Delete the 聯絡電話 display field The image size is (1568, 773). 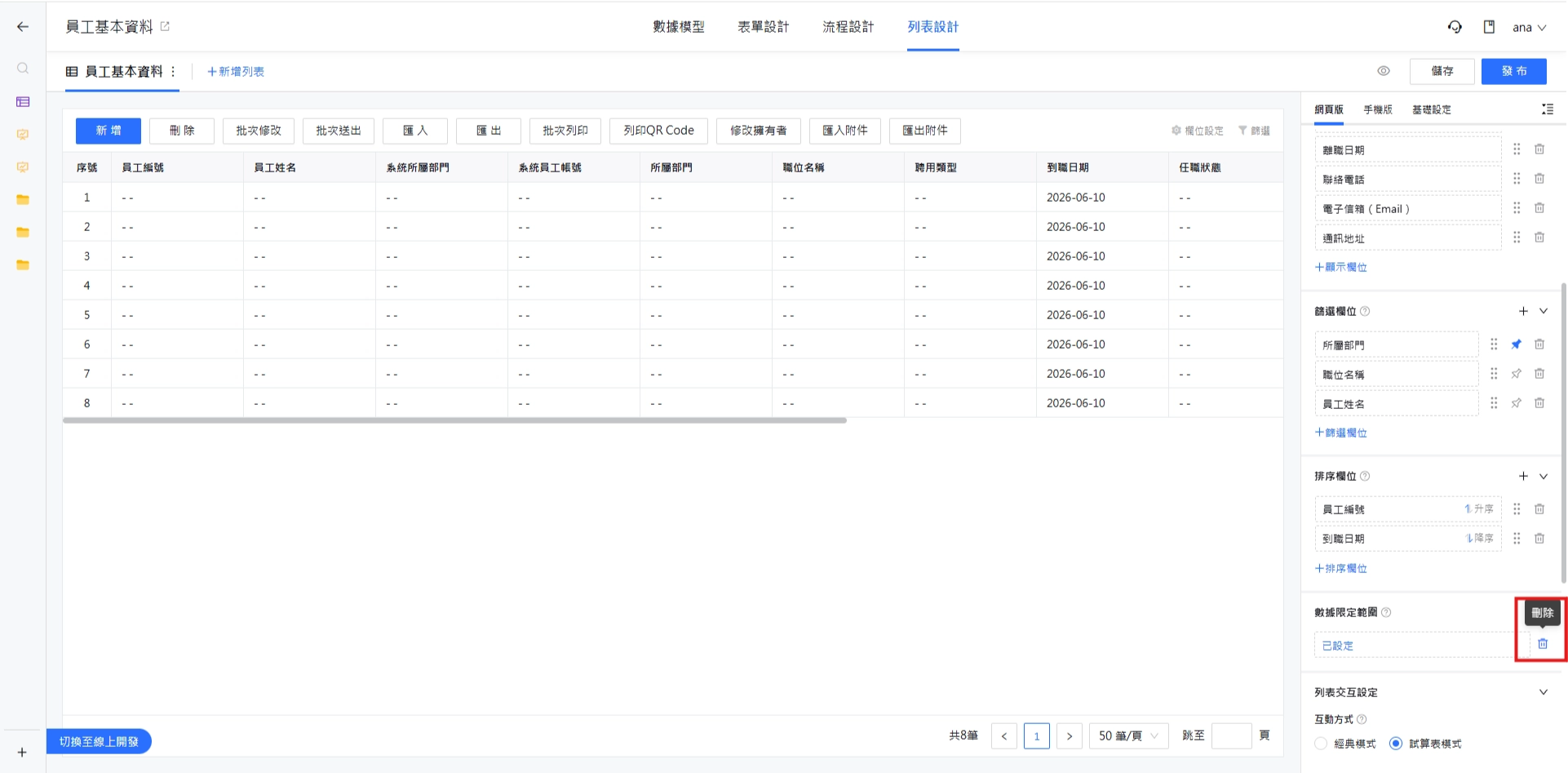point(1539,179)
